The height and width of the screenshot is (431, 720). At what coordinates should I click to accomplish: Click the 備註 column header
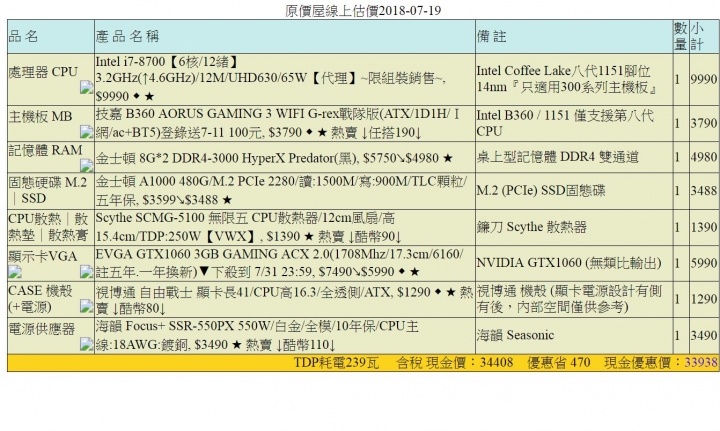point(492,36)
